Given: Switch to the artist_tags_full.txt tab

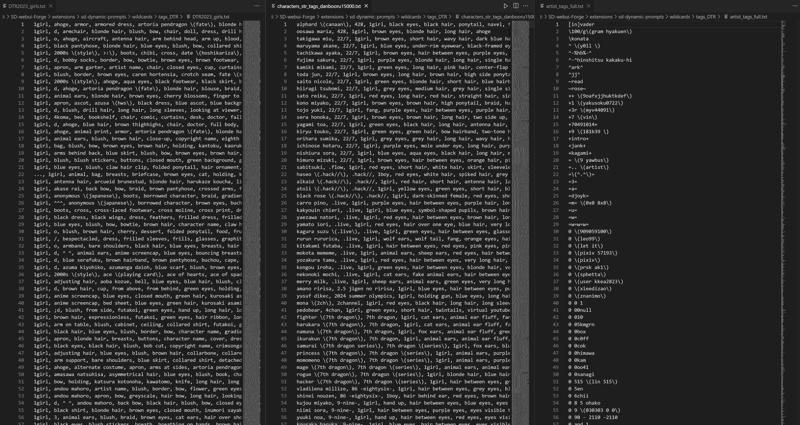Looking at the screenshot, I should click(565, 6).
